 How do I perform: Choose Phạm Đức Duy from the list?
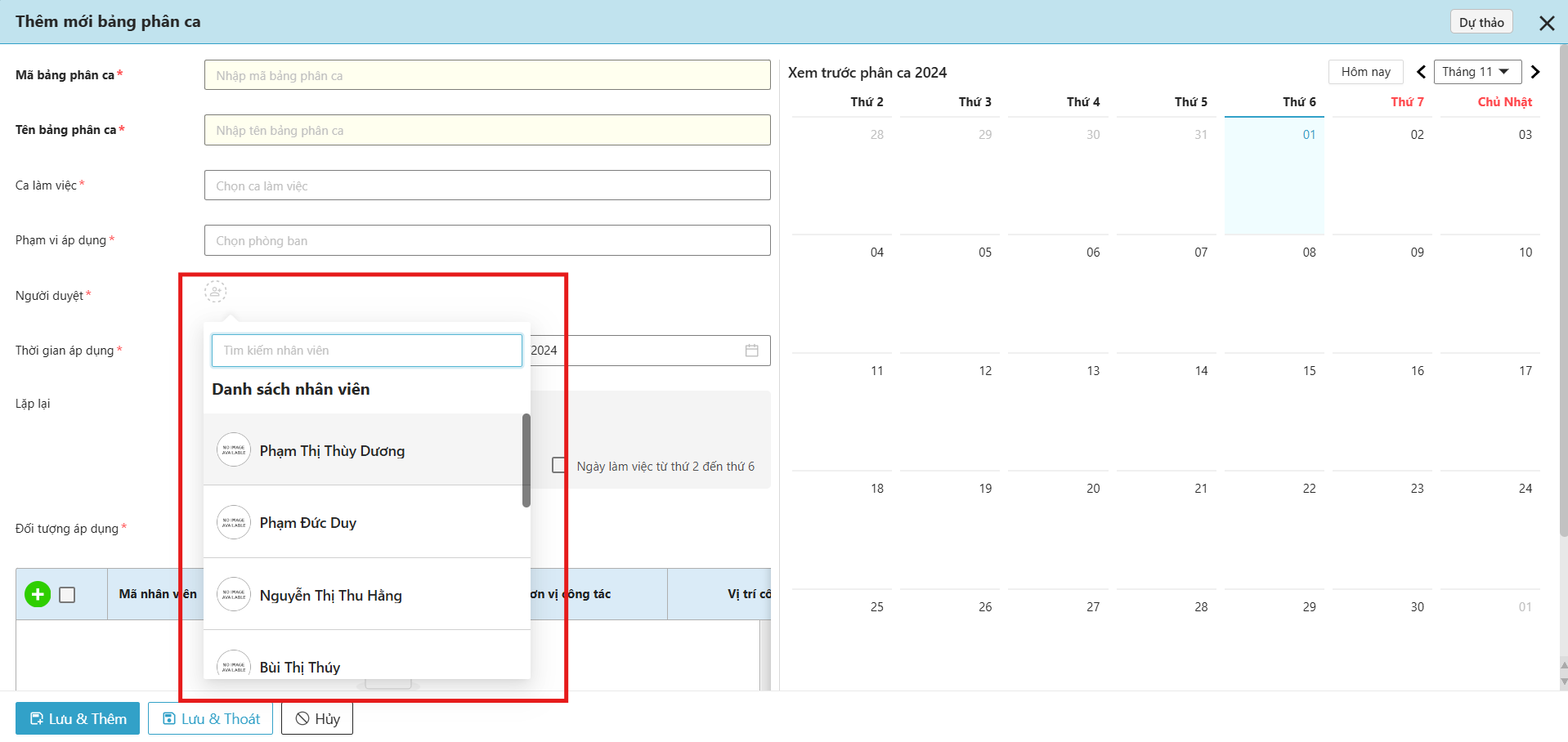(x=308, y=523)
